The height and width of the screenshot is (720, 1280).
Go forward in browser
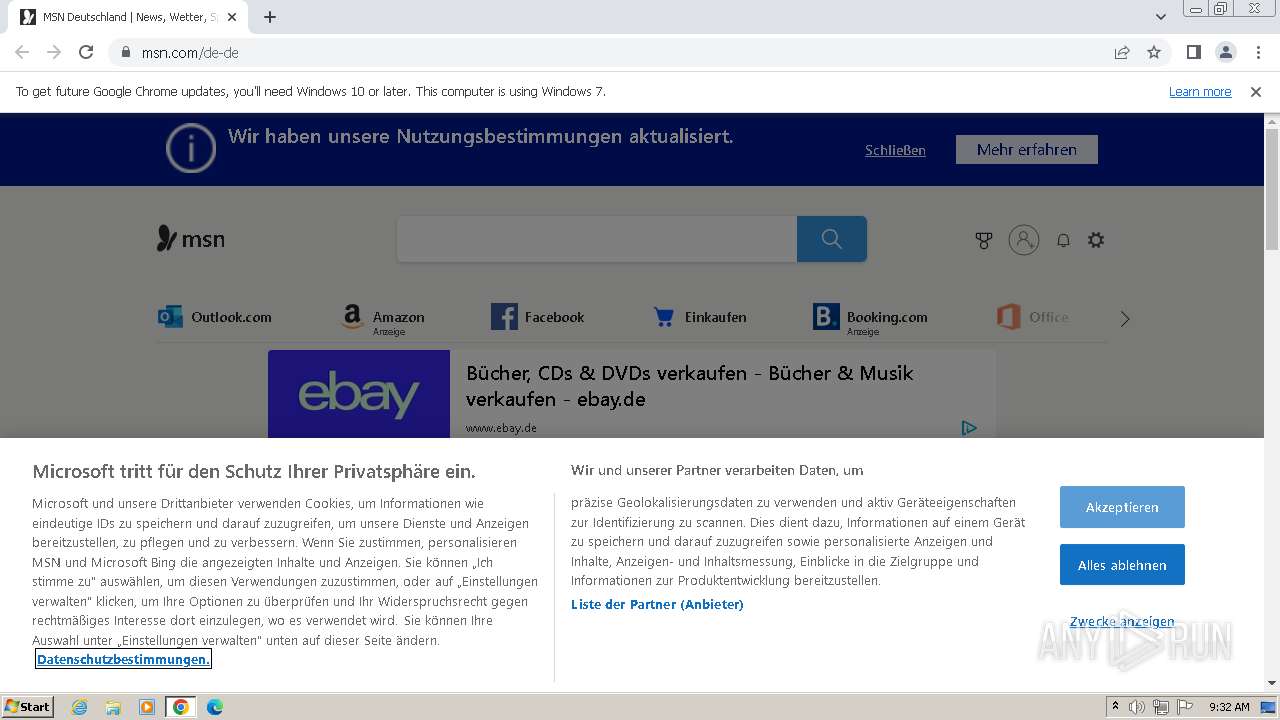54,53
